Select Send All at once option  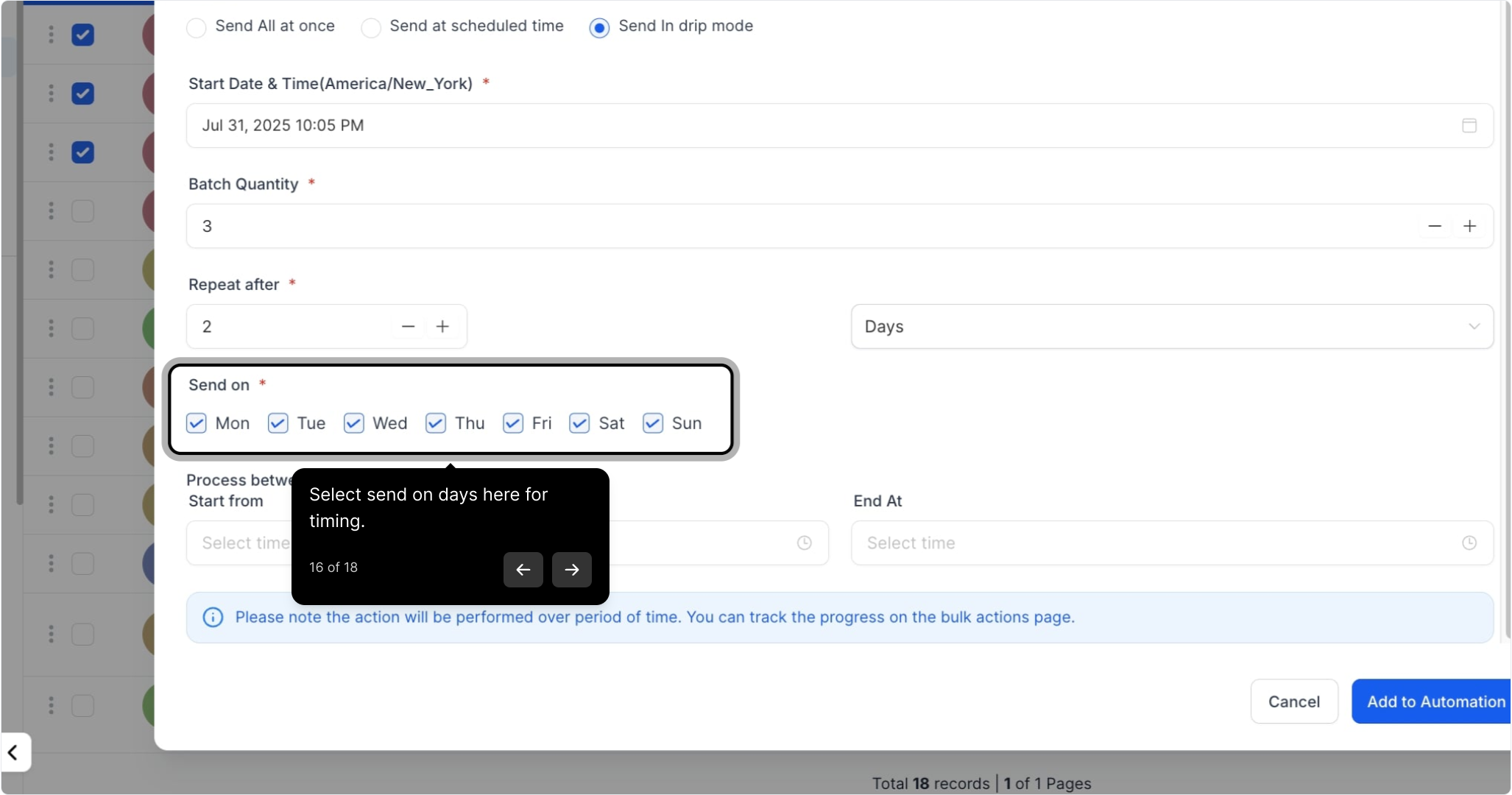(197, 28)
